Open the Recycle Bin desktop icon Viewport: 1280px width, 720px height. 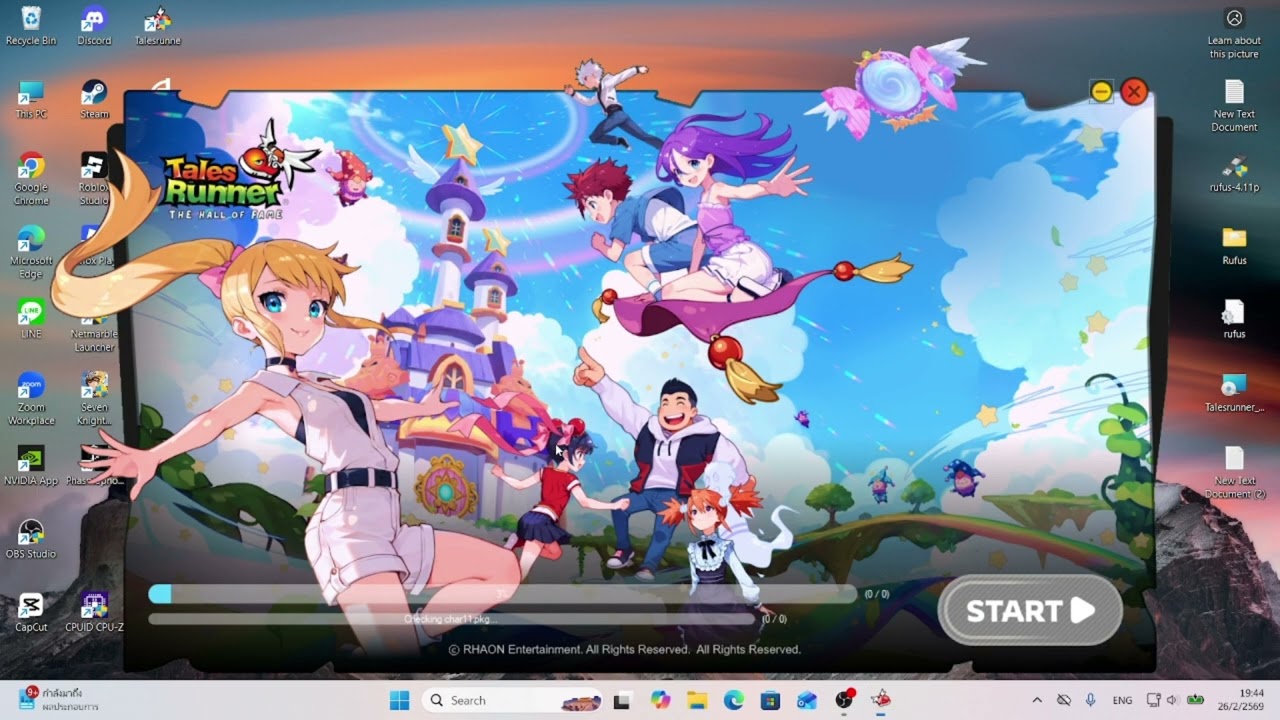coord(31,26)
